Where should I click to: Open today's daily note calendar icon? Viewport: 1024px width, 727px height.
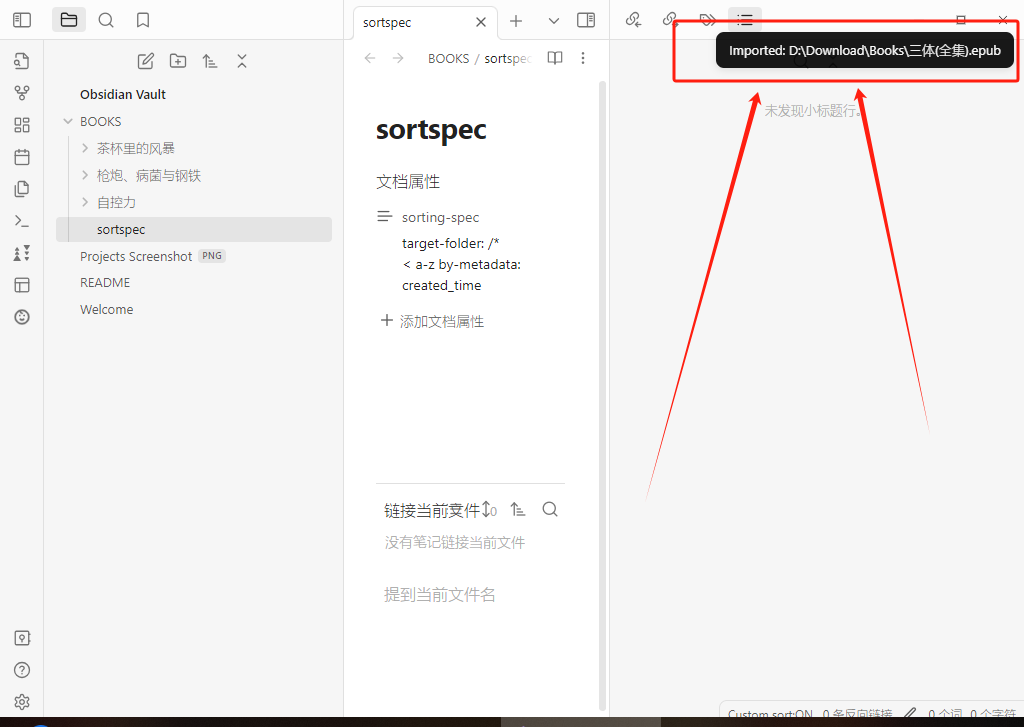click(x=22, y=157)
